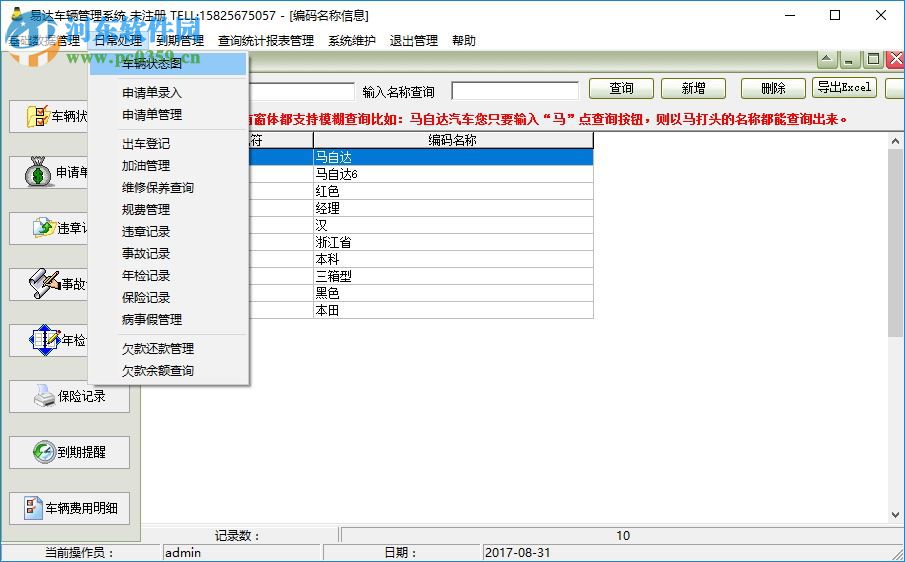Click the 到期提醒 sidebar button
The height and width of the screenshot is (562, 905).
pyautogui.click(x=69, y=452)
